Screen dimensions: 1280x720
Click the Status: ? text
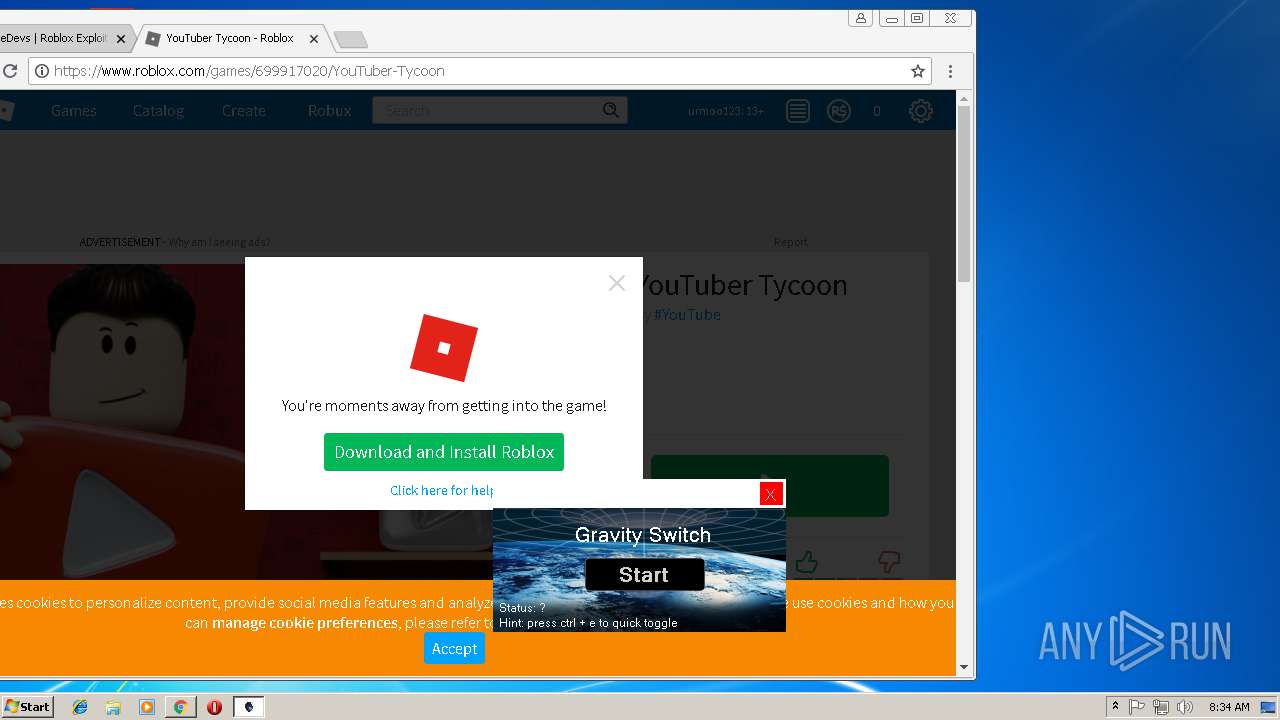[x=522, y=608]
